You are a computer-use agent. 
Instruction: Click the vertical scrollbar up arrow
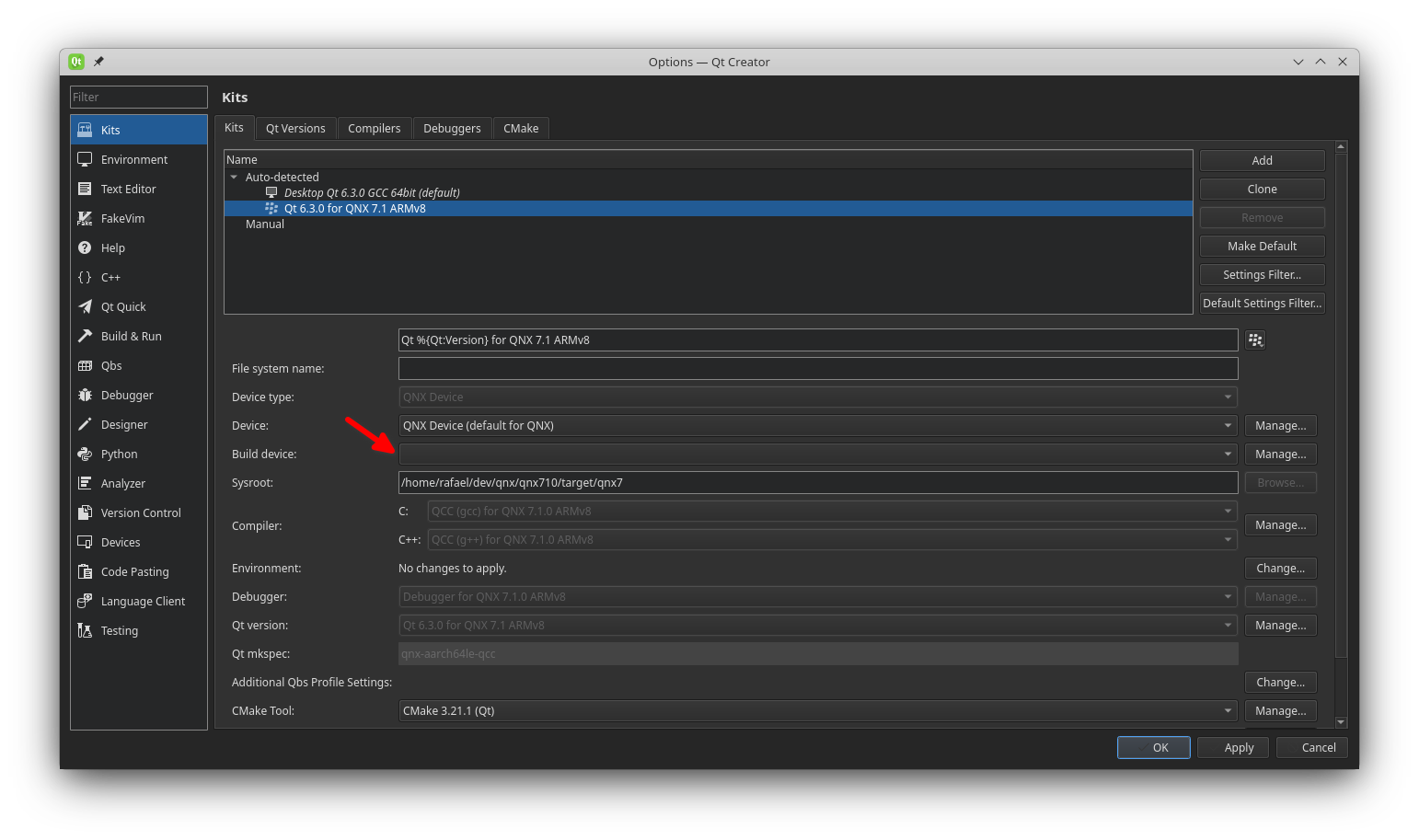(1341, 146)
